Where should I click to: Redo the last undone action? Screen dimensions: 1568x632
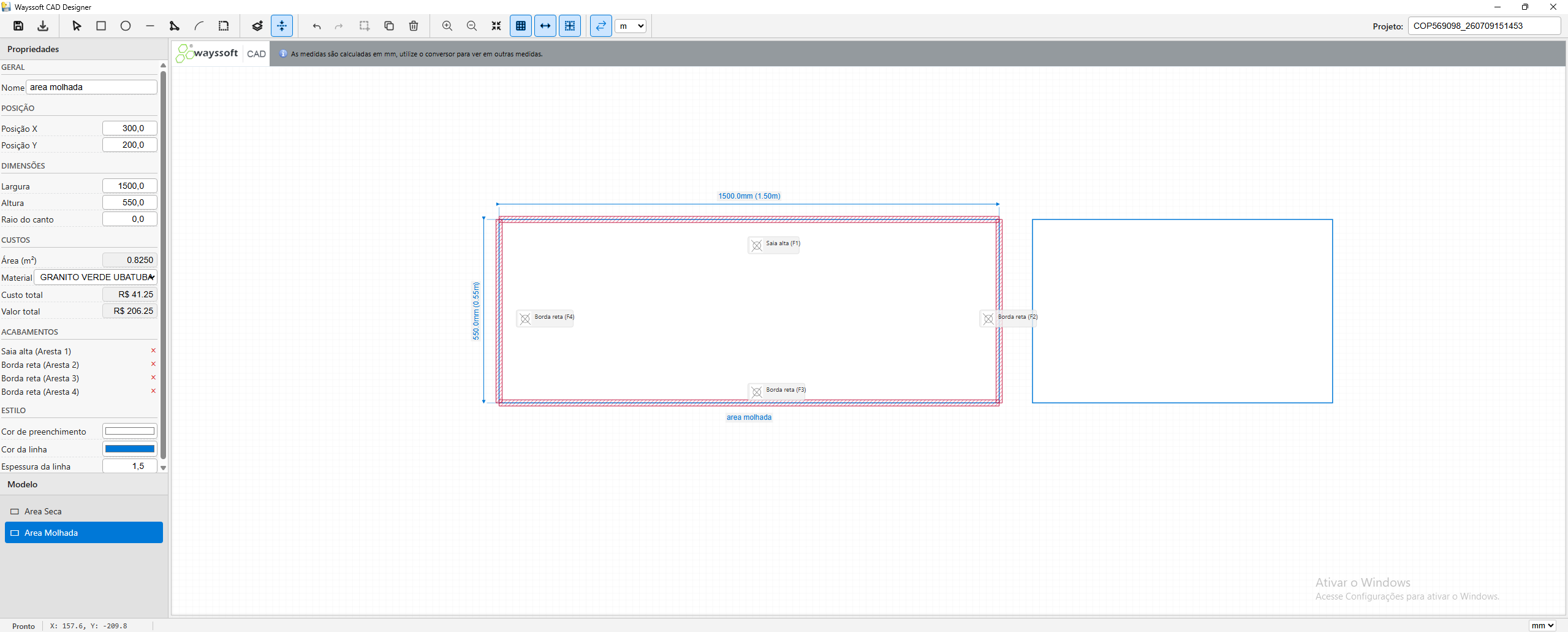click(x=339, y=26)
